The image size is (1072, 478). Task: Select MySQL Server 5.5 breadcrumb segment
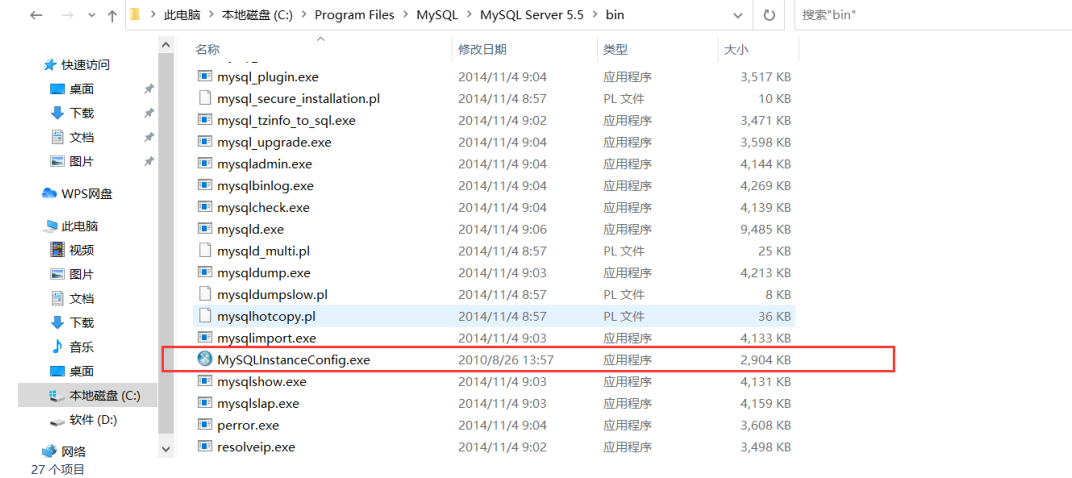tap(532, 15)
